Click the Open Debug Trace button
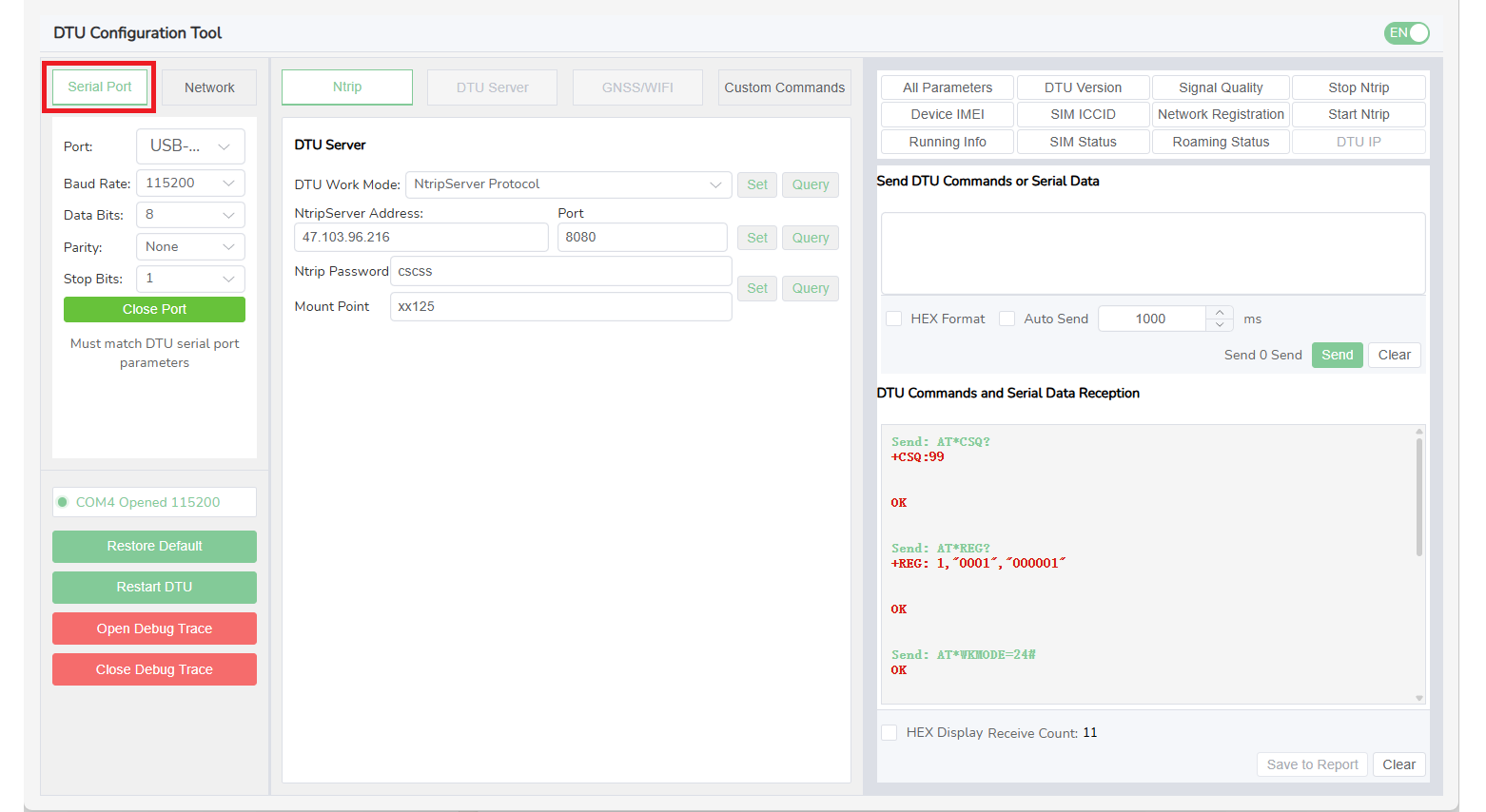 [x=154, y=628]
